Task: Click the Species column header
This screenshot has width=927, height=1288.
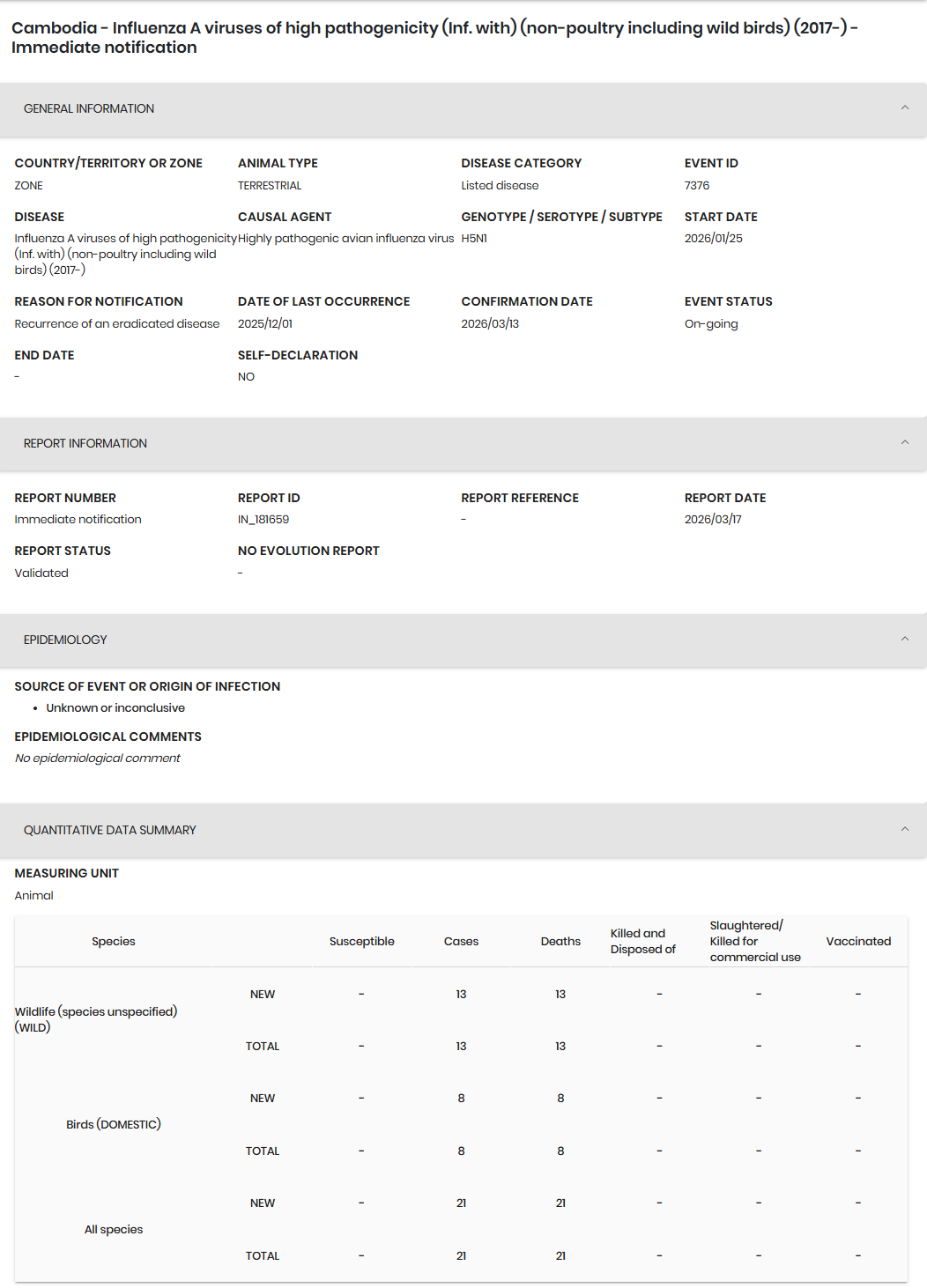Action: pos(114,941)
